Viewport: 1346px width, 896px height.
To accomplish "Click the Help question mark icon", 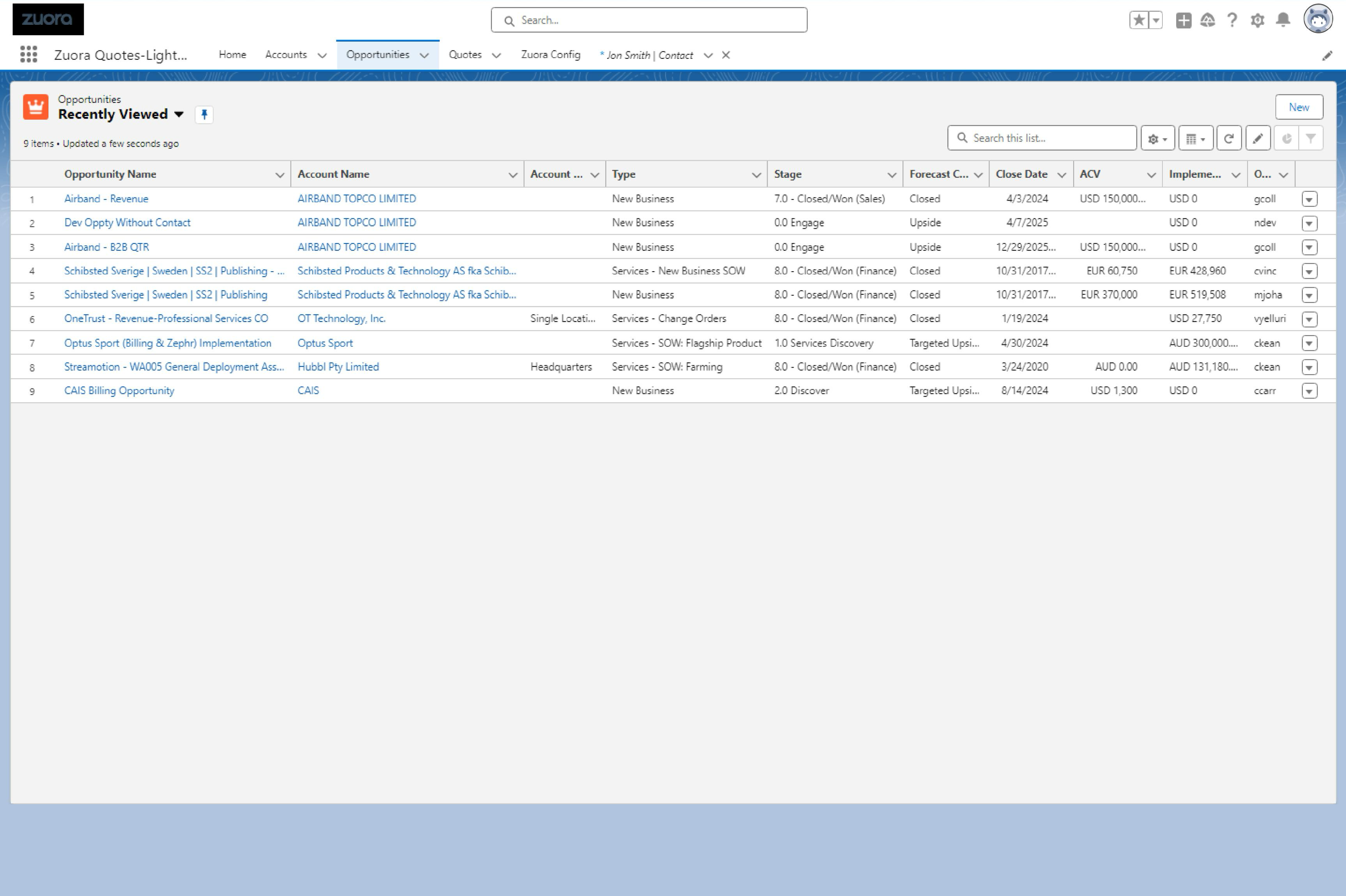I will point(1232,20).
